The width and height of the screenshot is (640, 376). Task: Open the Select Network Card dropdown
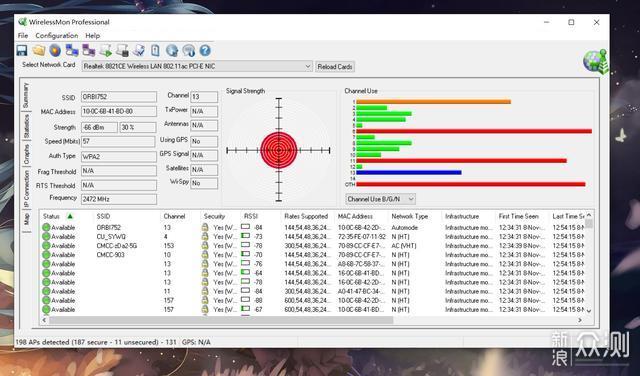click(197, 66)
